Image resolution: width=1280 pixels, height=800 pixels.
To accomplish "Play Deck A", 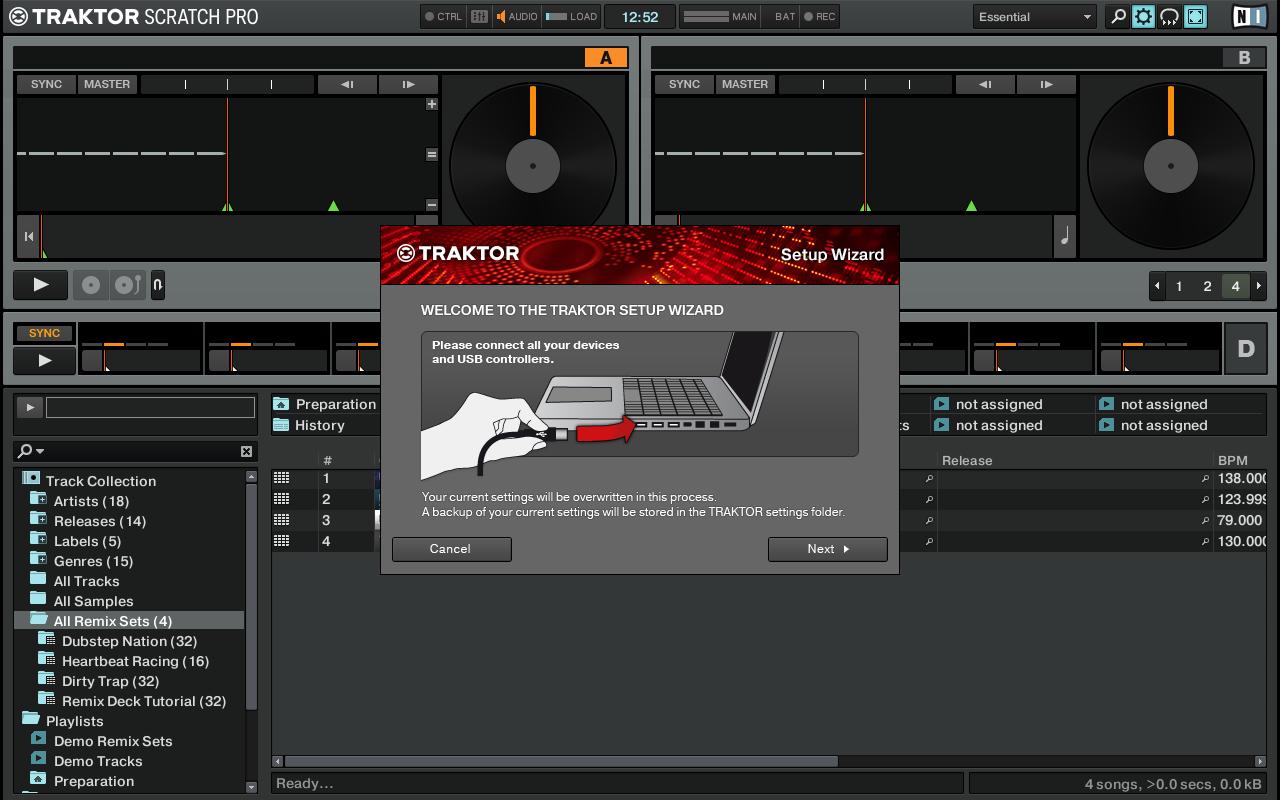I will click(41, 285).
